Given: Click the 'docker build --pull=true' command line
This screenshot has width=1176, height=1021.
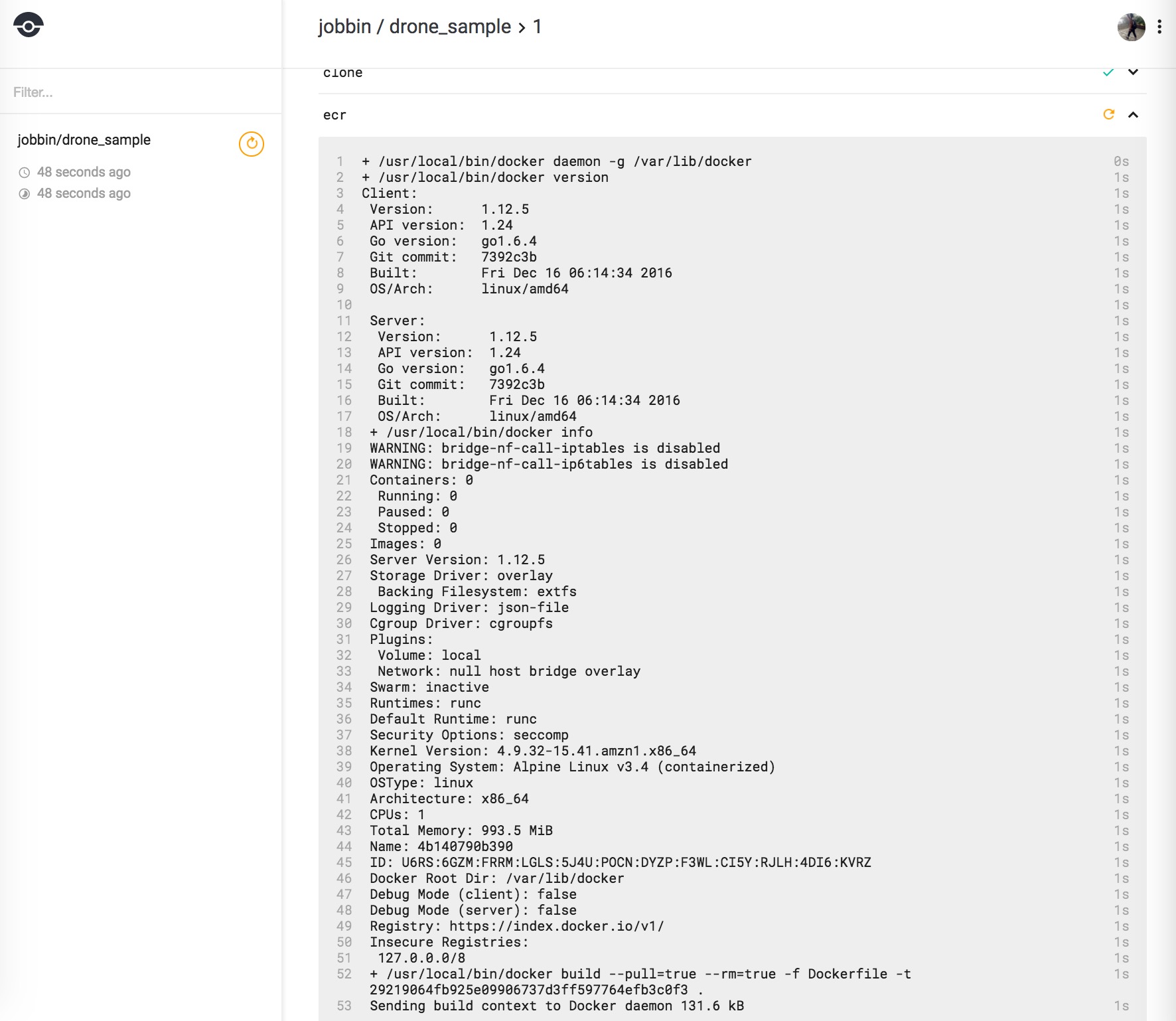Looking at the screenshot, I should (x=640, y=982).
